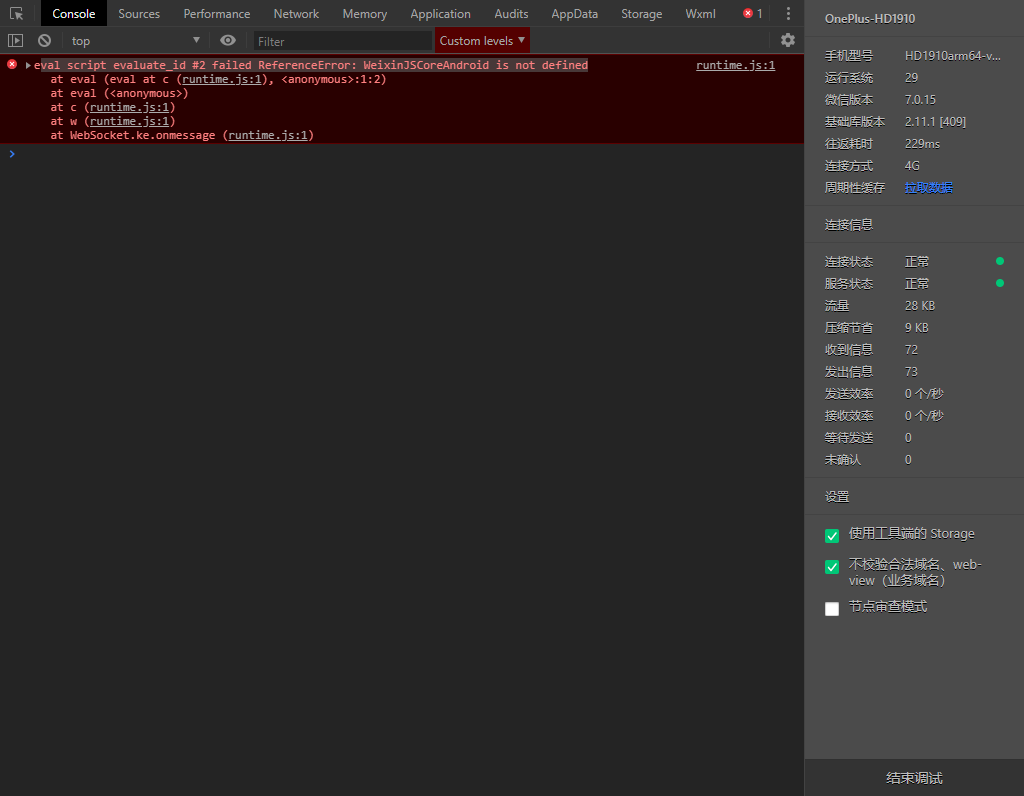Image resolution: width=1024 pixels, height=796 pixels.
Task: Open the Storage tab
Action: click(x=641, y=14)
